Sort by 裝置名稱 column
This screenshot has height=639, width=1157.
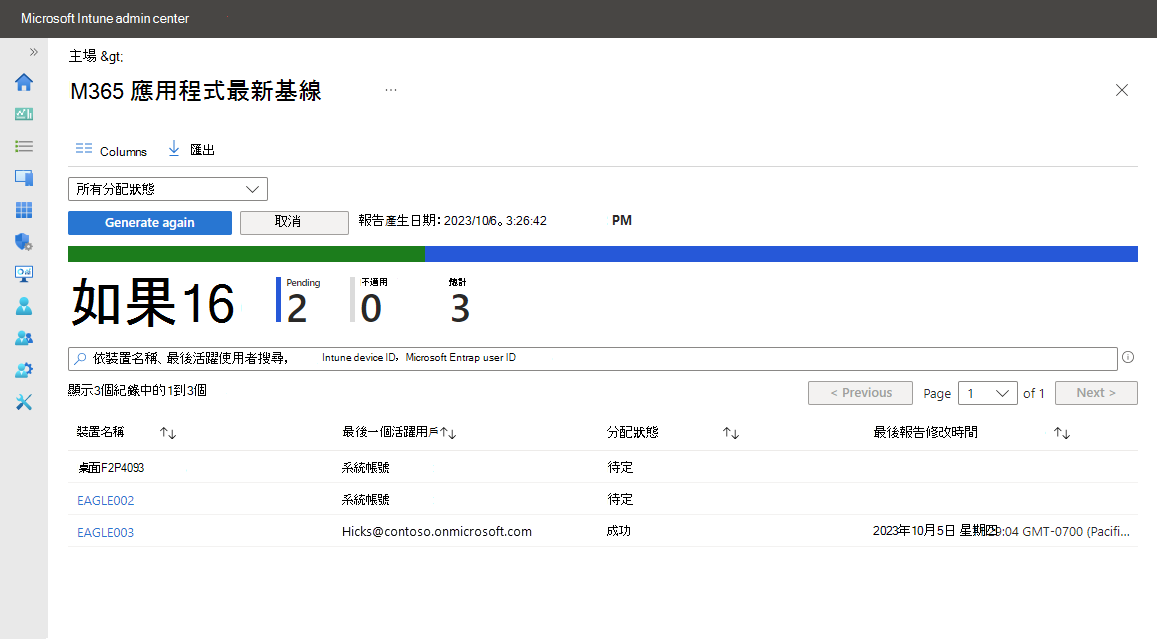pos(168,433)
